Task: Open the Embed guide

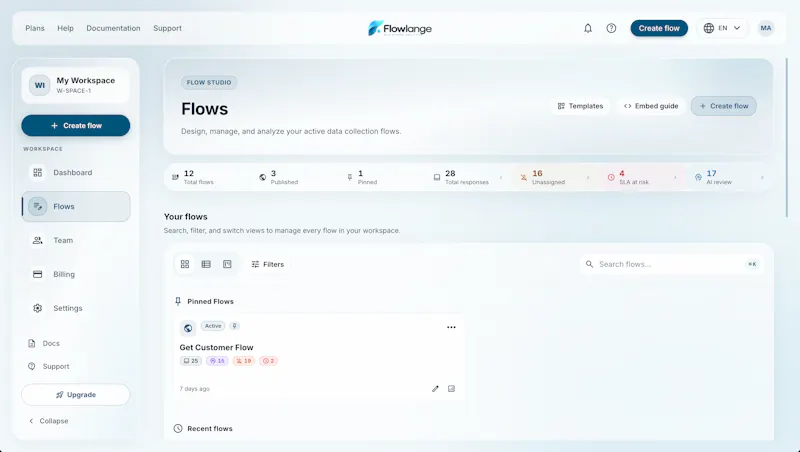Action: pyautogui.click(x=651, y=106)
